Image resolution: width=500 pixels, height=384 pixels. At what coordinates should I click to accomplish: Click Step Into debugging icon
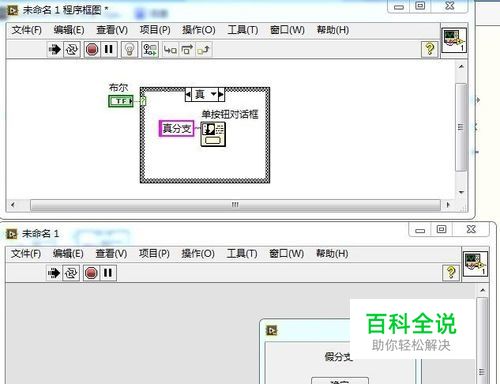170,50
